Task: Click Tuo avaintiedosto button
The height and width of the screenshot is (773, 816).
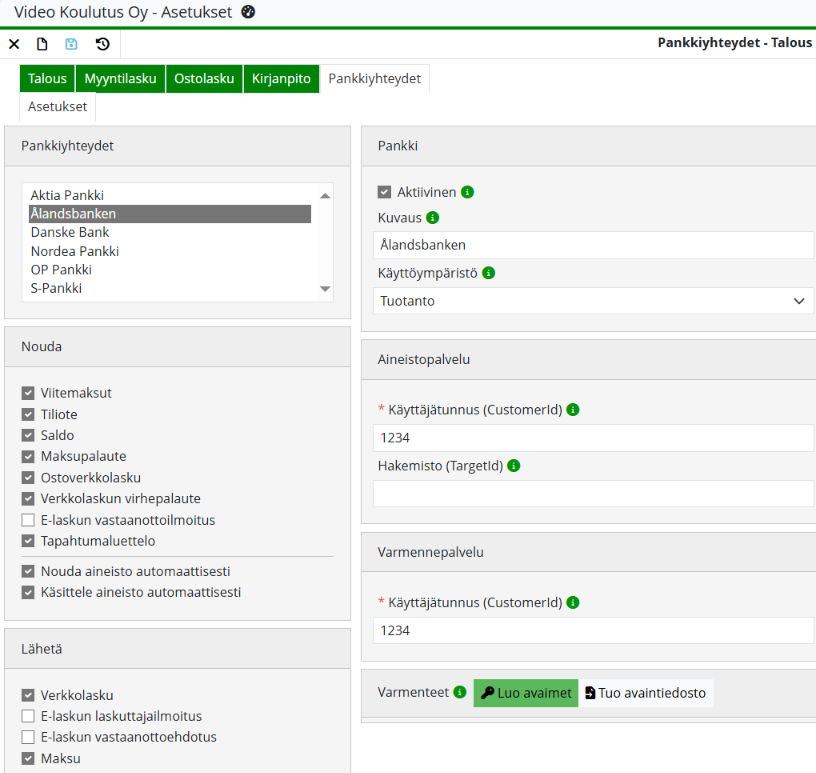Action: tap(646, 693)
